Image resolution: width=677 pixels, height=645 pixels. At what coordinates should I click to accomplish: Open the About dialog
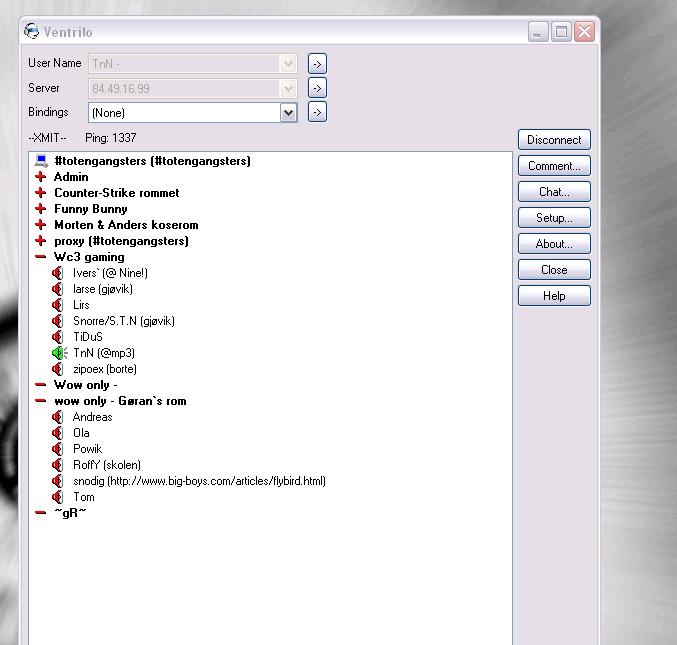point(554,244)
